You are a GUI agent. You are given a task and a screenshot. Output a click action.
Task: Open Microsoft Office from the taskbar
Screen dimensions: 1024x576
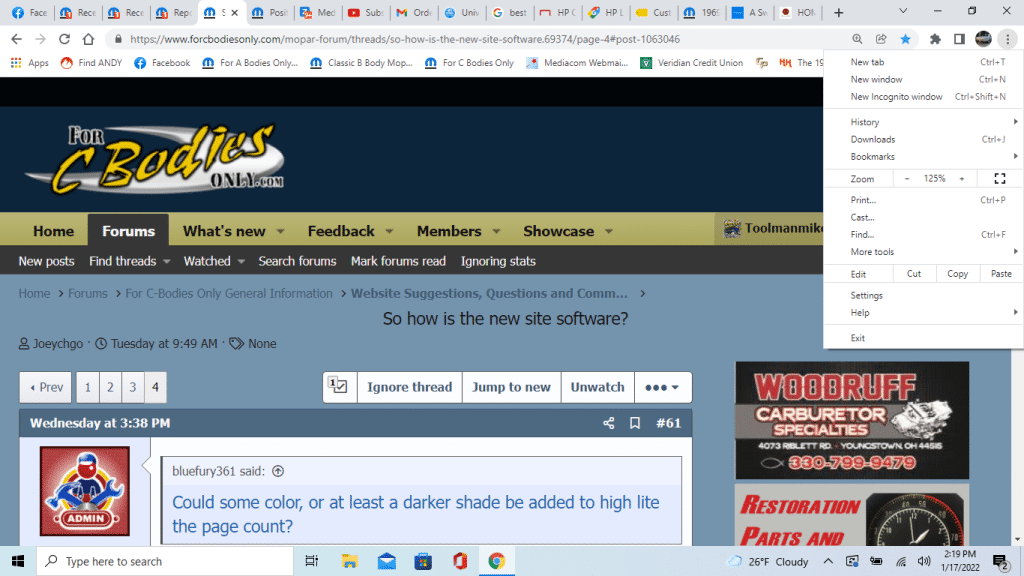459,561
